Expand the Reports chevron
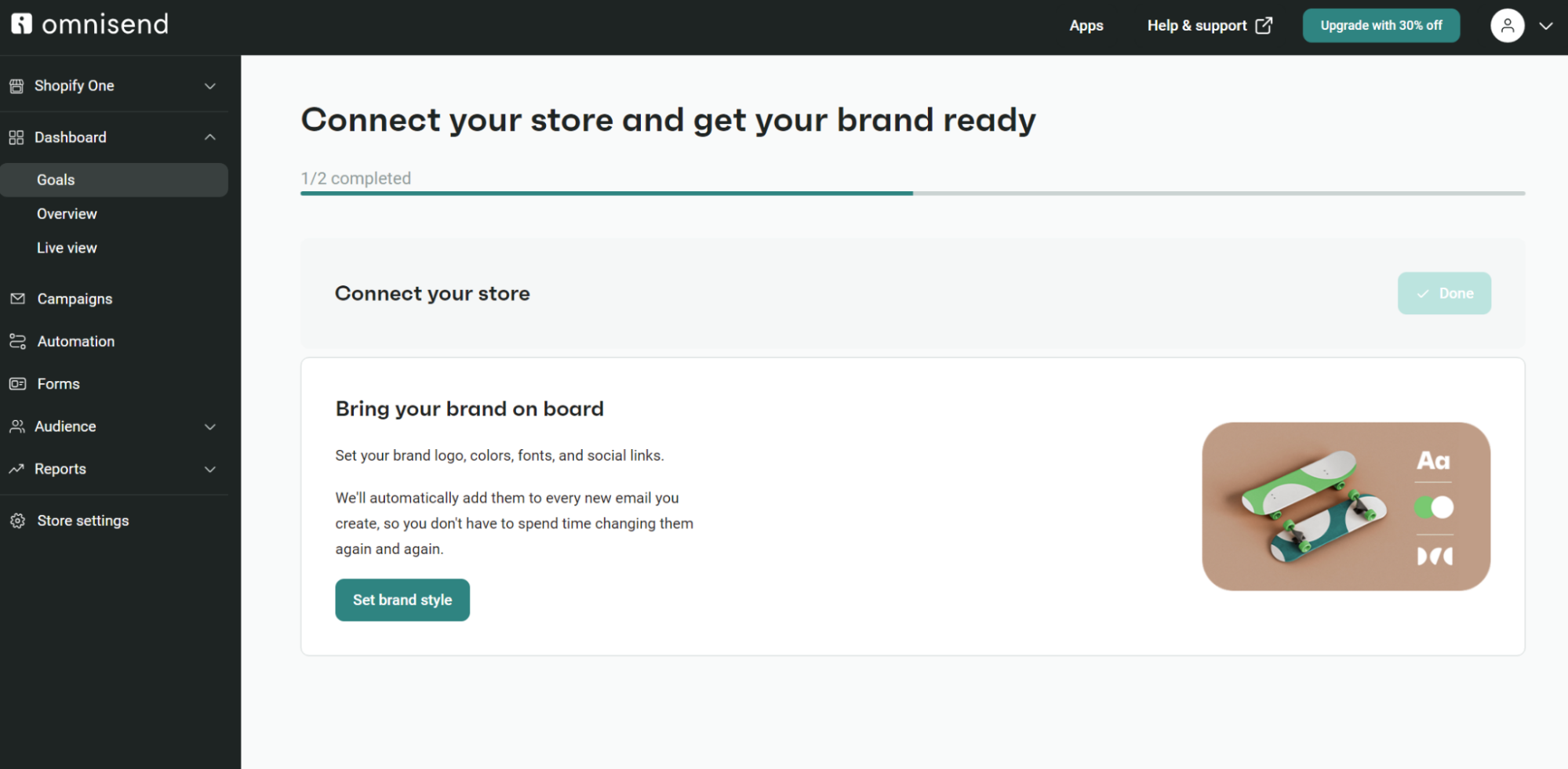 (x=209, y=469)
